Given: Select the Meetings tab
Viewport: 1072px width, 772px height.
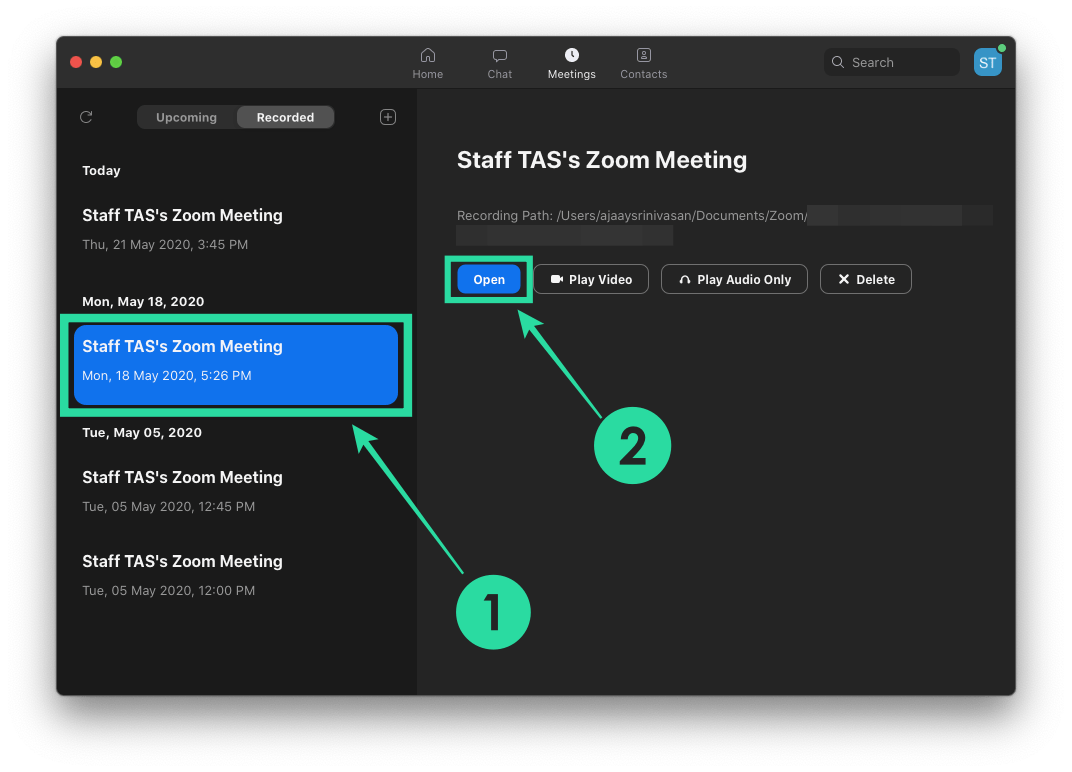Looking at the screenshot, I should 572,63.
